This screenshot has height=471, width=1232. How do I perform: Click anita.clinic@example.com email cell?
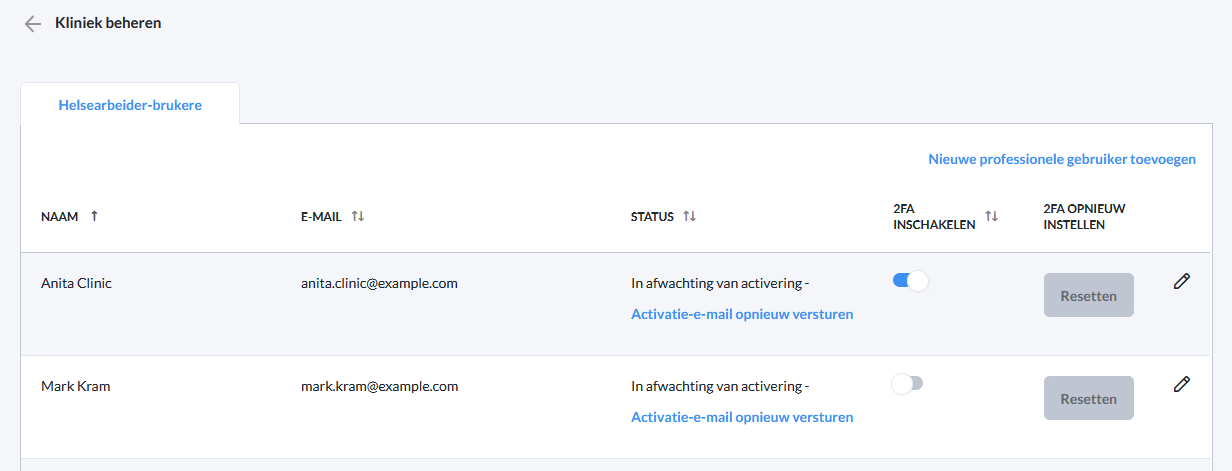(x=379, y=283)
